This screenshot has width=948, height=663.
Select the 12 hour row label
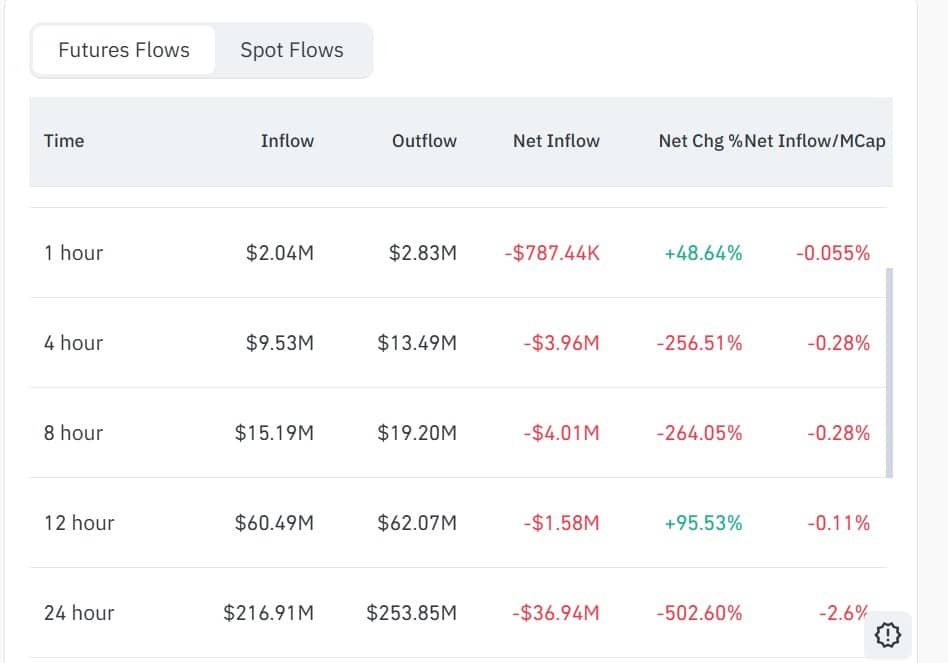pos(79,523)
